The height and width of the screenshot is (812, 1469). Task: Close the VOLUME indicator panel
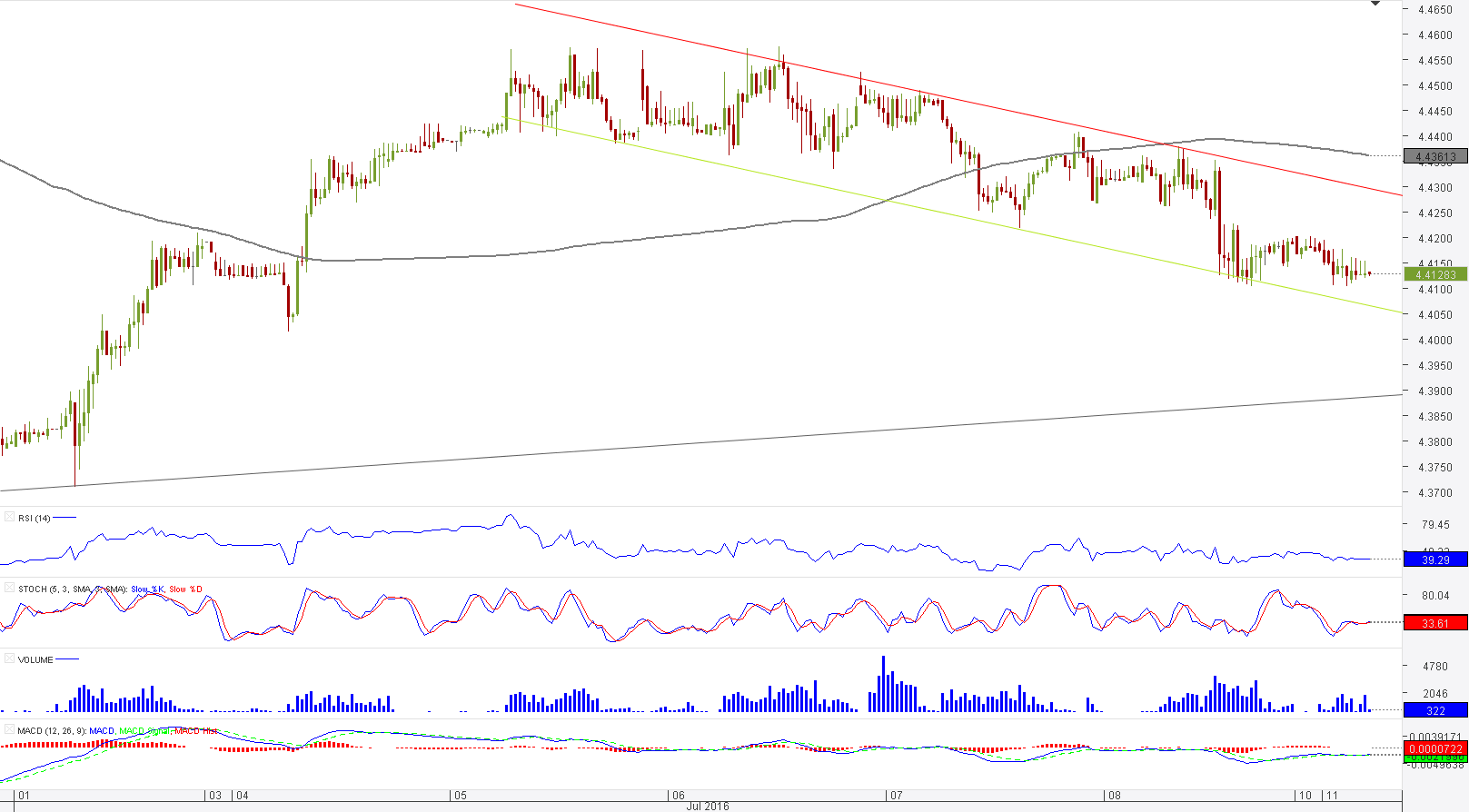(9, 659)
